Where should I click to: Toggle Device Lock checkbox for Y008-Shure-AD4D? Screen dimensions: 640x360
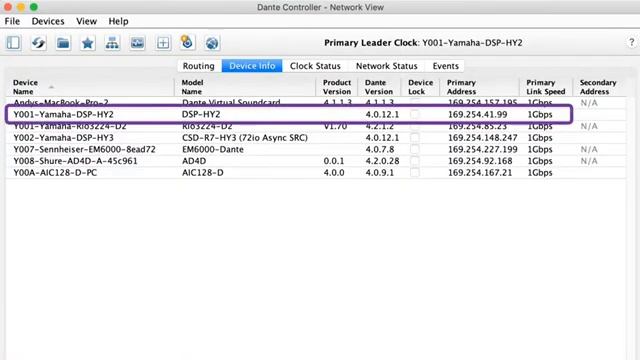coord(415,161)
